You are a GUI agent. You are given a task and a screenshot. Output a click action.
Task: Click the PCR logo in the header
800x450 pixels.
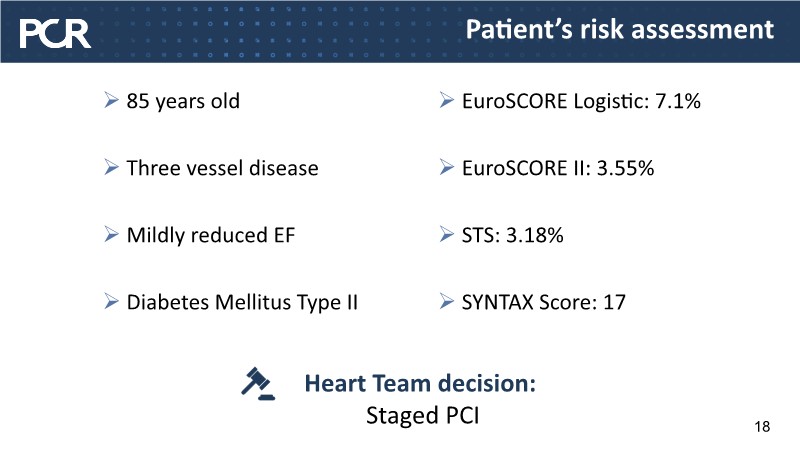(56, 33)
